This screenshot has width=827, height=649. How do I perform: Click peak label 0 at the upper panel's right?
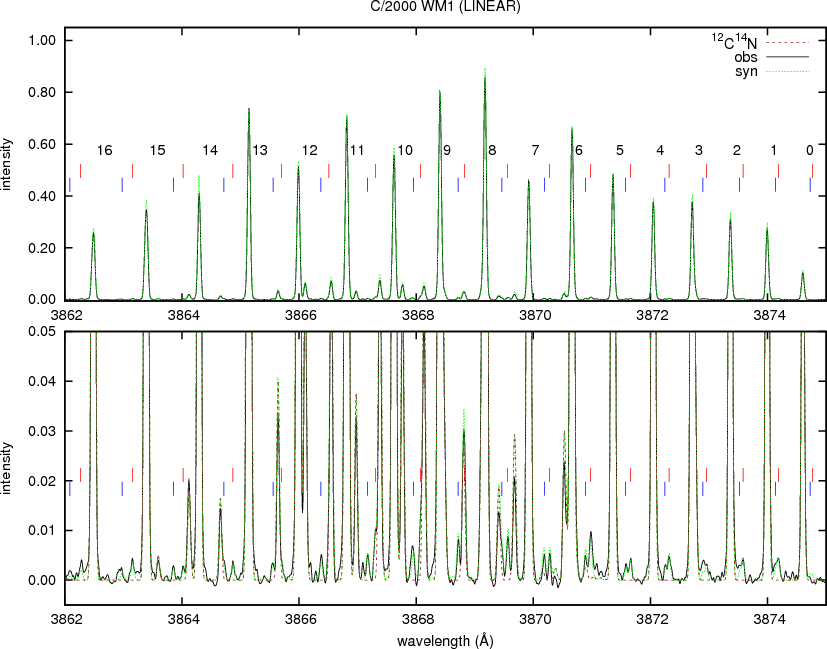coord(810,150)
